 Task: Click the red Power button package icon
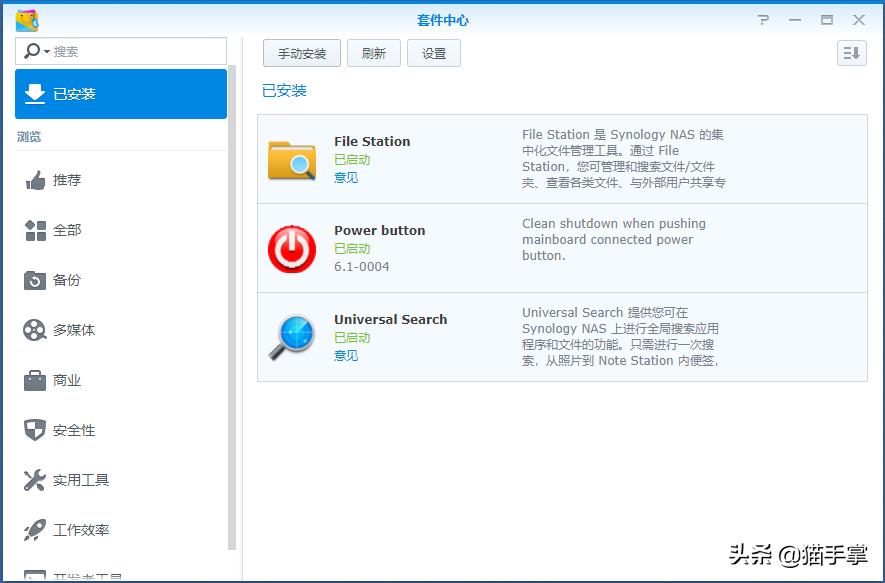pyautogui.click(x=292, y=249)
